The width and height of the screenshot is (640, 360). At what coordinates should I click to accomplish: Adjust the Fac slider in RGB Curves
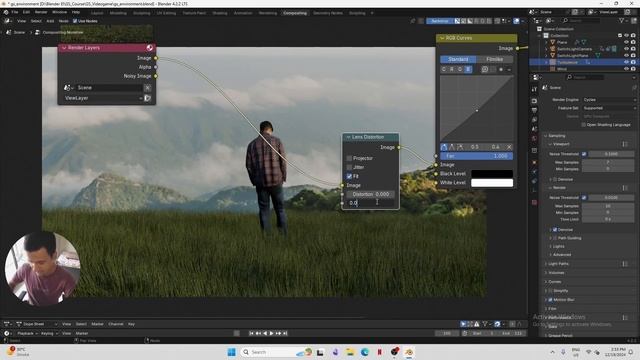(476, 156)
